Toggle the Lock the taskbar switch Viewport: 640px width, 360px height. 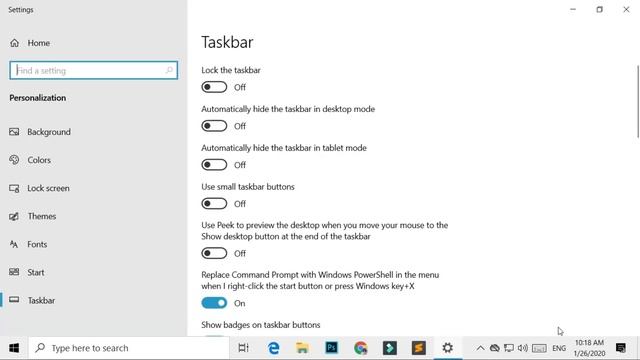tap(214, 87)
